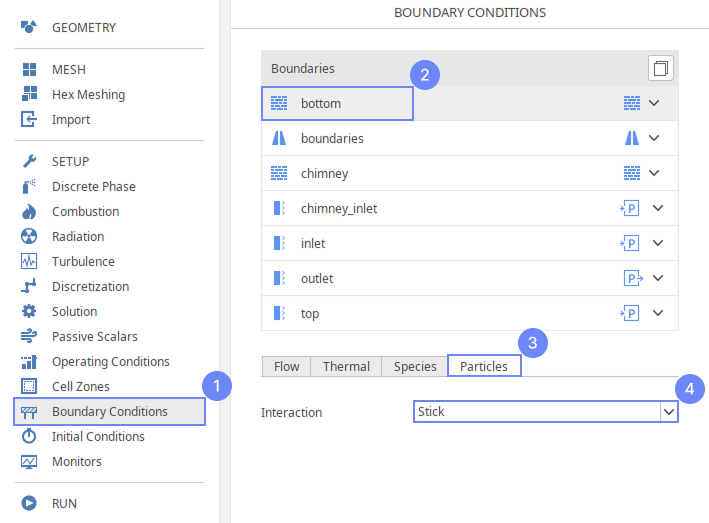Click the Import icon in sidebar
Screen dimensions: 709x523
tap(29, 120)
